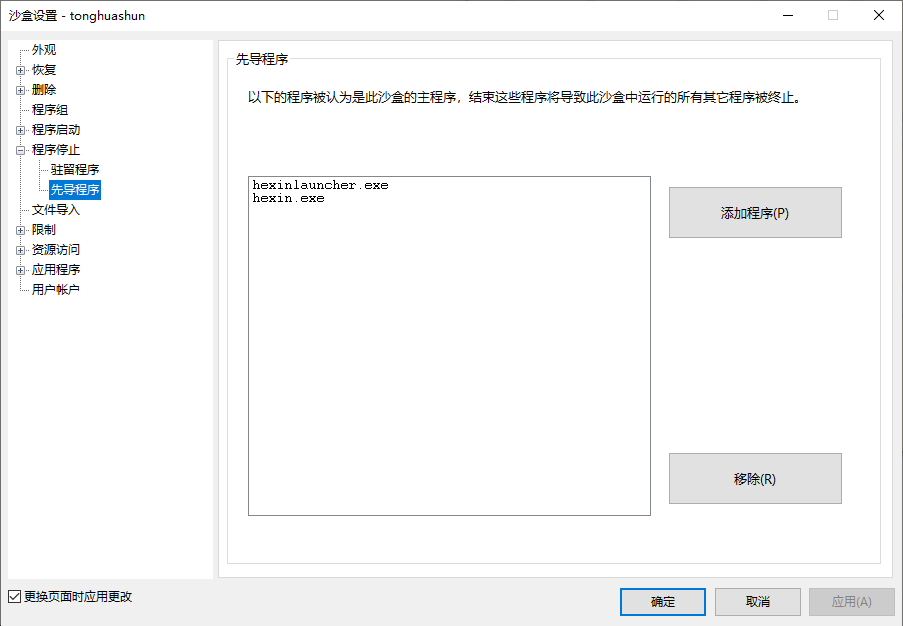Click the 添加程序(P) button
Image resolution: width=903 pixels, height=626 pixels.
click(755, 213)
